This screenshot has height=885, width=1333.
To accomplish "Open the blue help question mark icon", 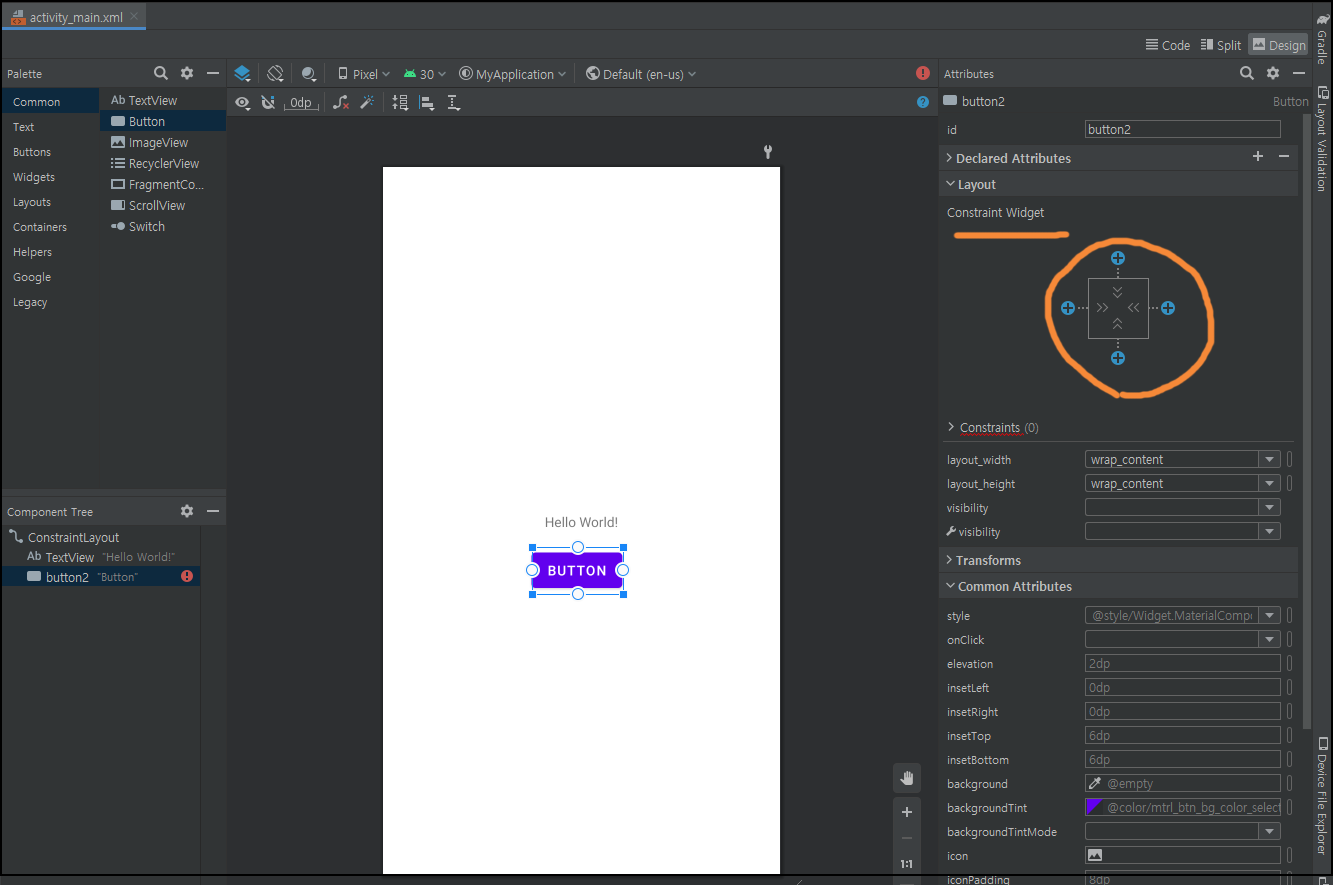I will tap(923, 102).
